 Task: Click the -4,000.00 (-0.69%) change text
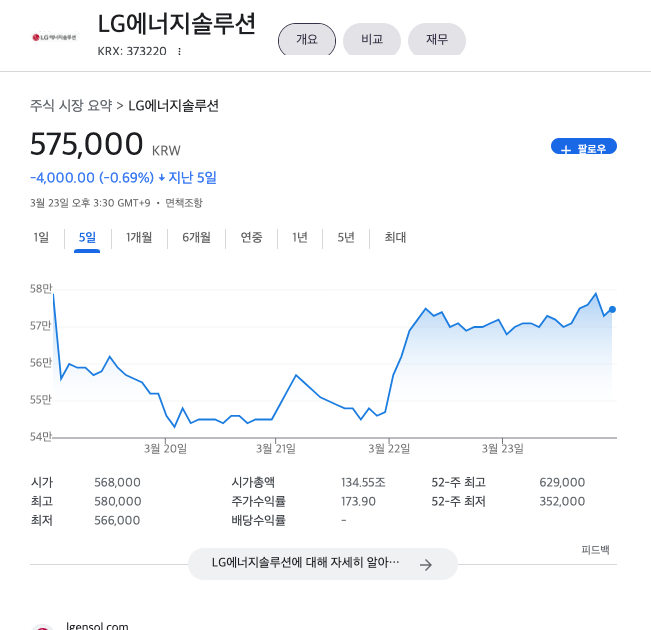click(x=92, y=178)
